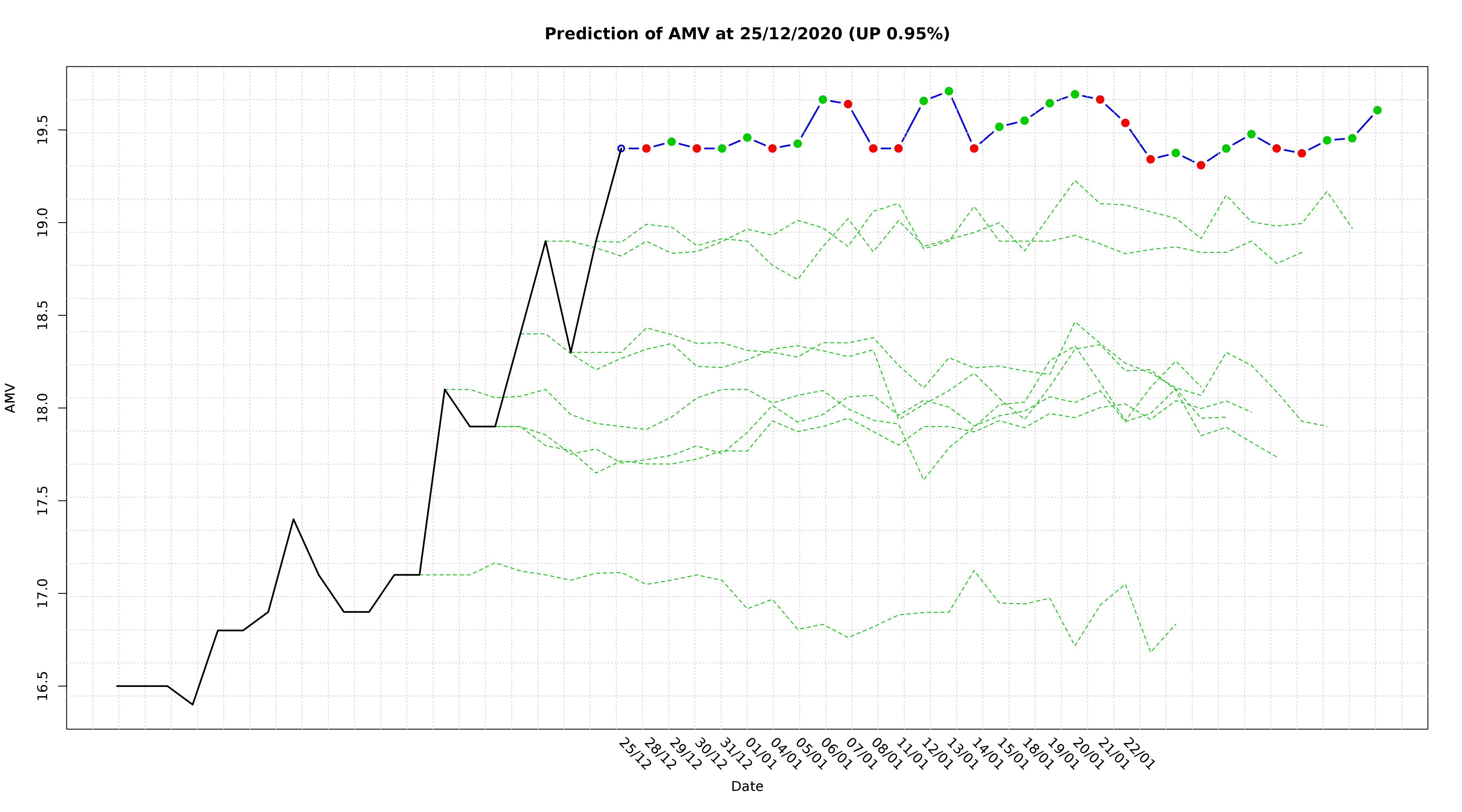Click the 'Date' x-axis title
Viewport: 1462px width, 812px height.
747,787
